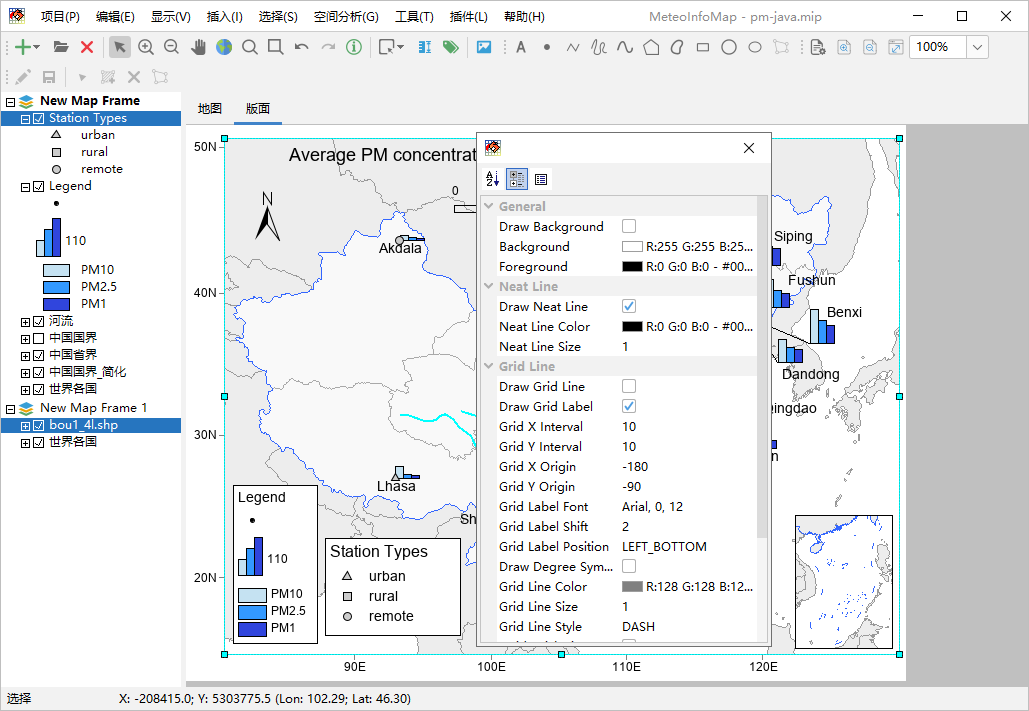The width and height of the screenshot is (1029, 711).
Task: Click the Identify info icon
Action: click(354, 47)
